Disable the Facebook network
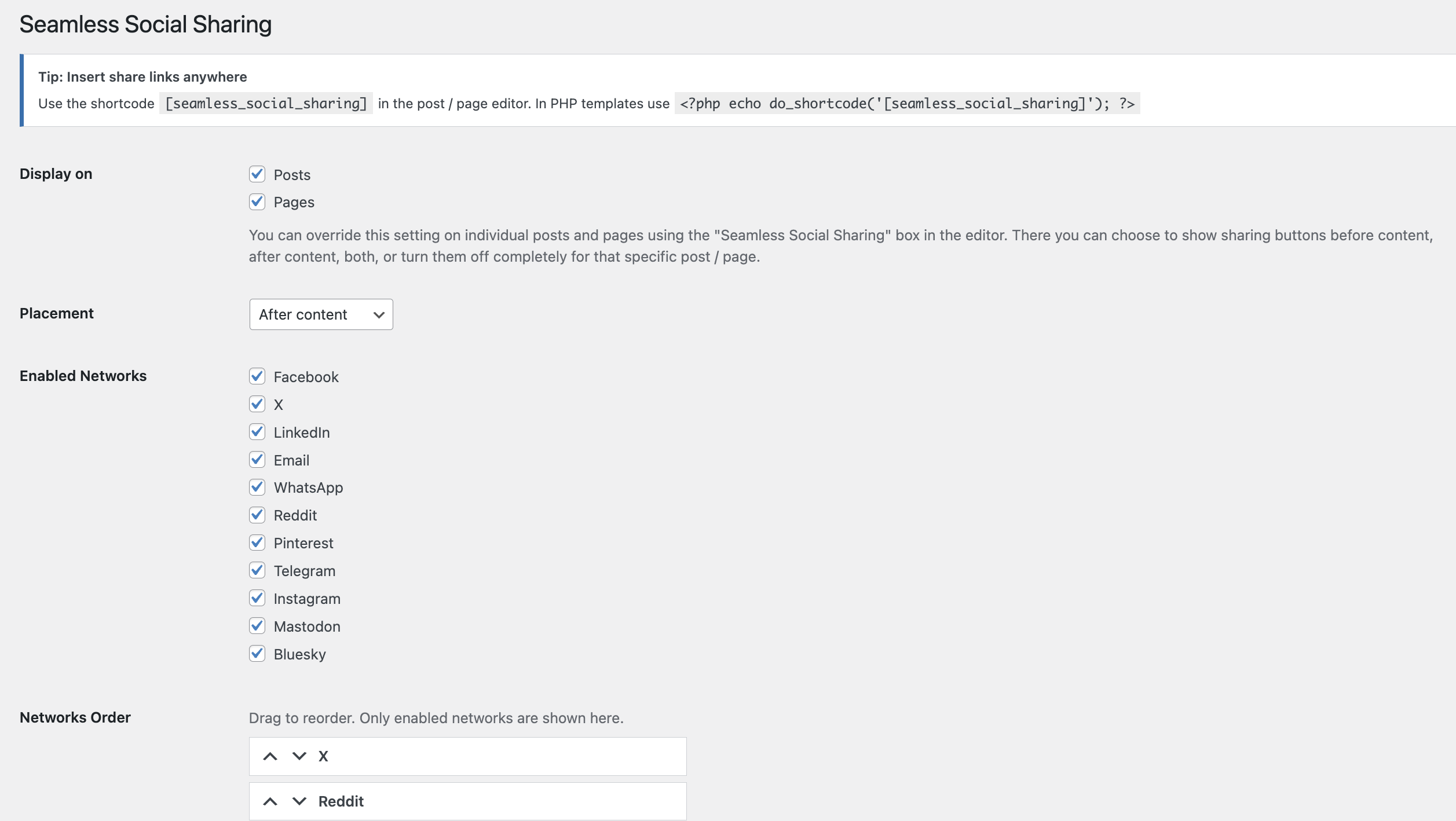Image resolution: width=1456 pixels, height=821 pixels. pyautogui.click(x=257, y=376)
